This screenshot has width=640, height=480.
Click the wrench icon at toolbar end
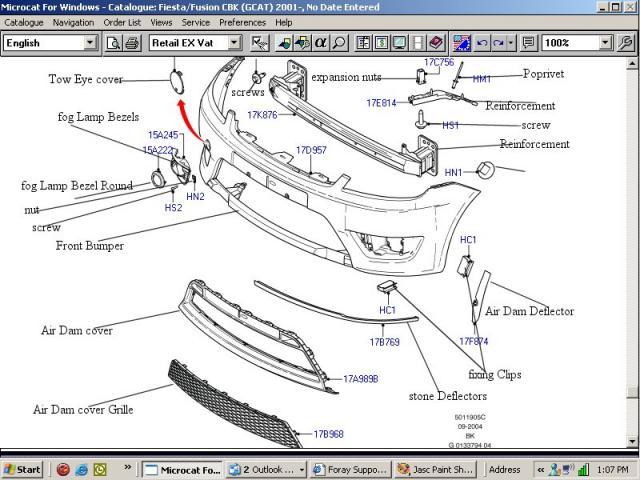pos(626,43)
